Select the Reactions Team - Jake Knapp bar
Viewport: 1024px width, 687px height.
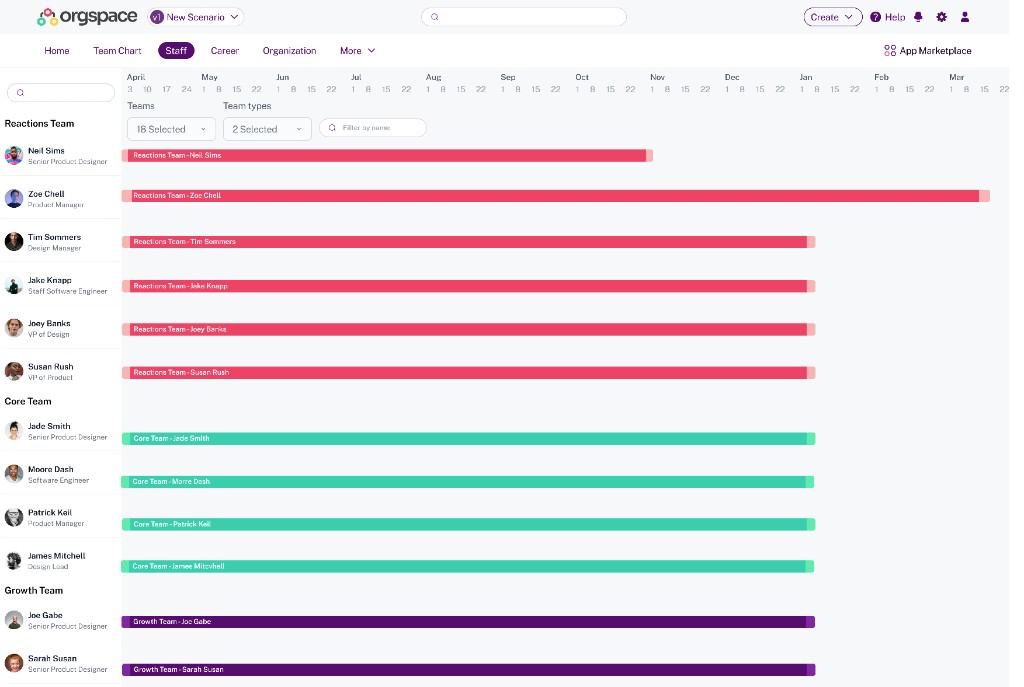[x=469, y=286]
